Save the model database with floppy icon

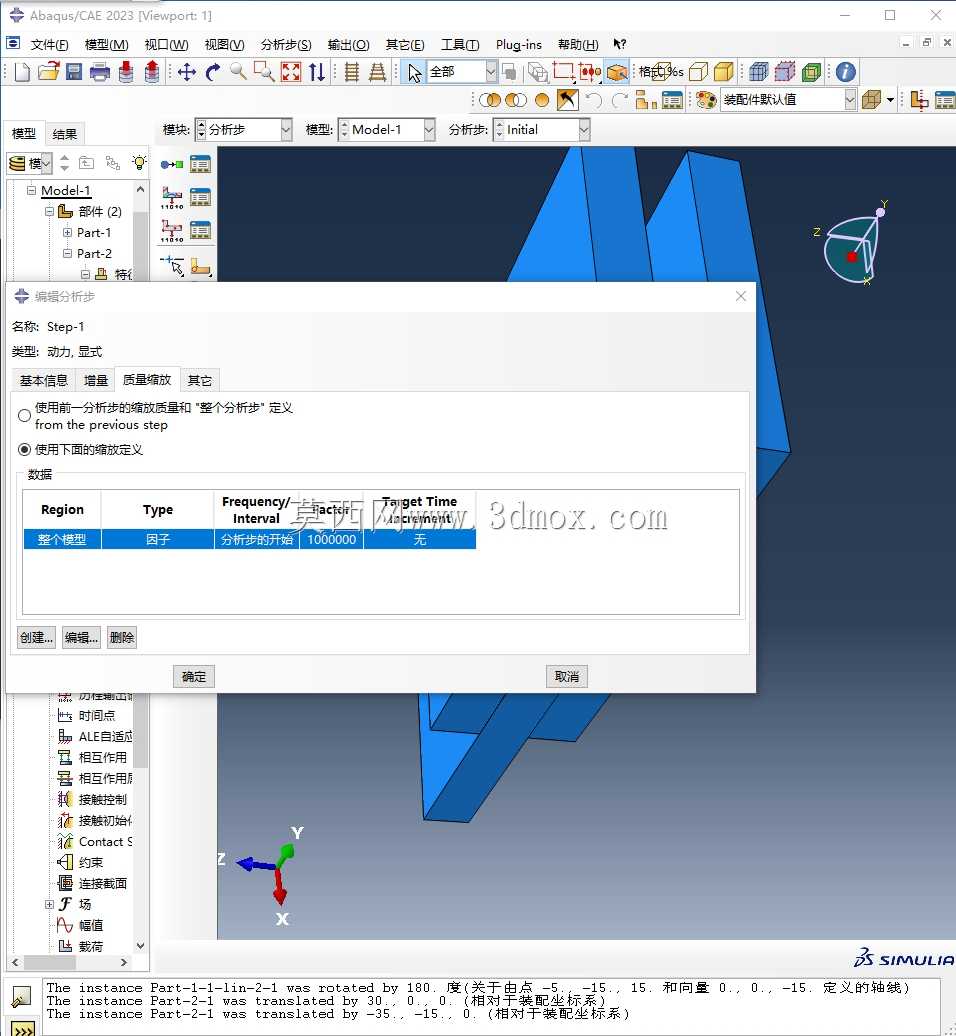74,72
